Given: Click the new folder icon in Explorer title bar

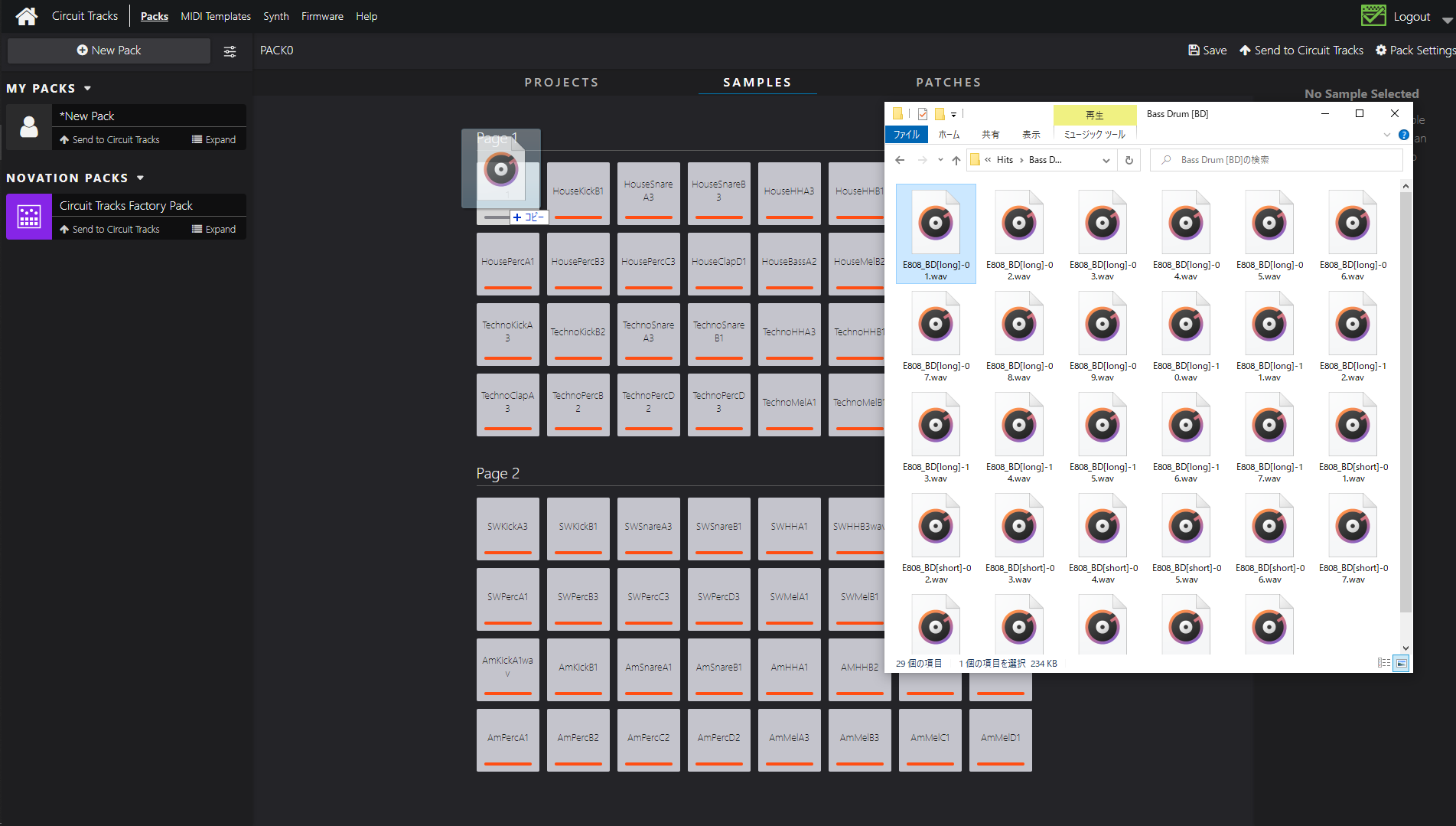Looking at the screenshot, I should tap(940, 114).
